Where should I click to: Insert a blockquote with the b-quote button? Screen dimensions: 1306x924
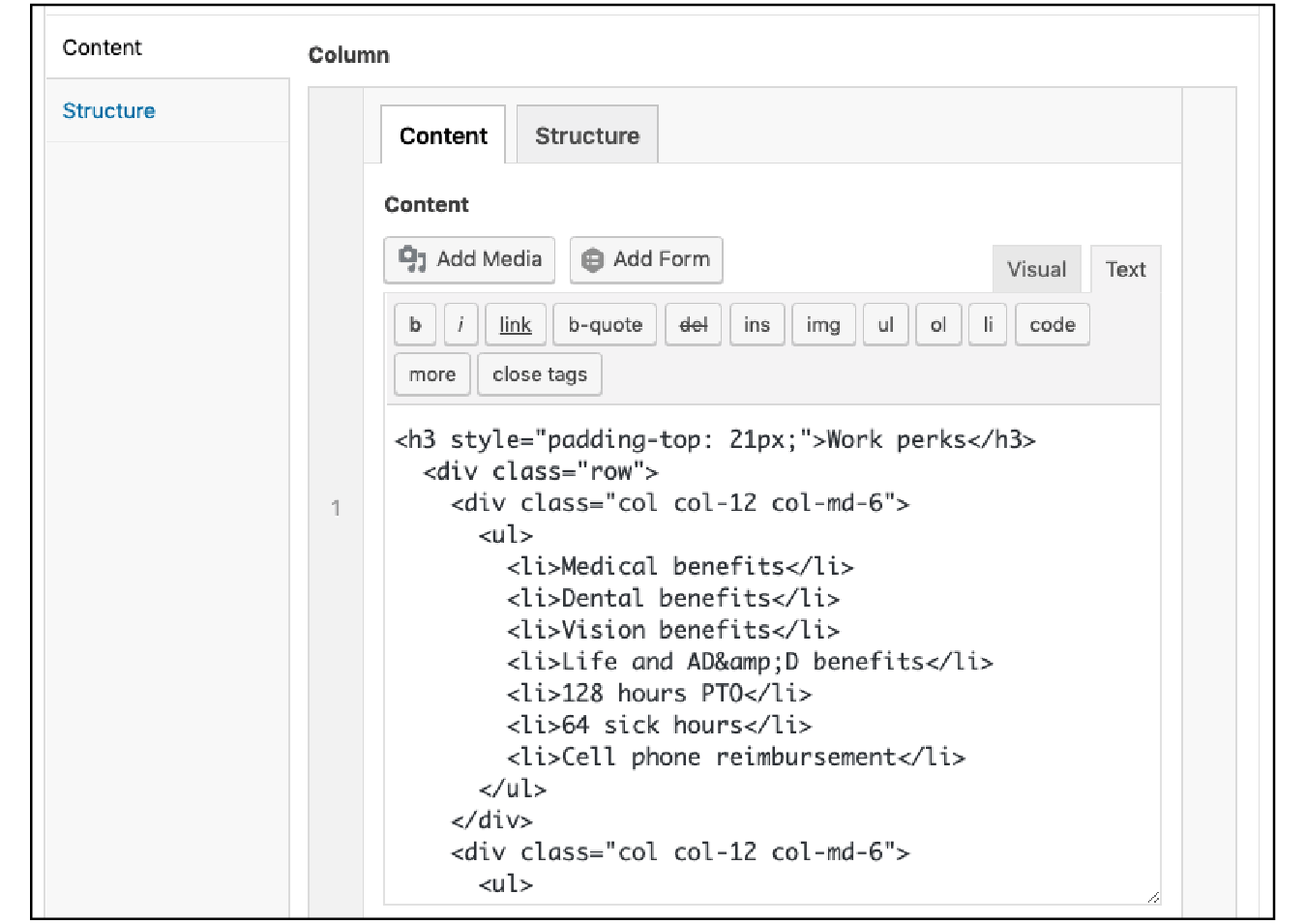click(604, 324)
